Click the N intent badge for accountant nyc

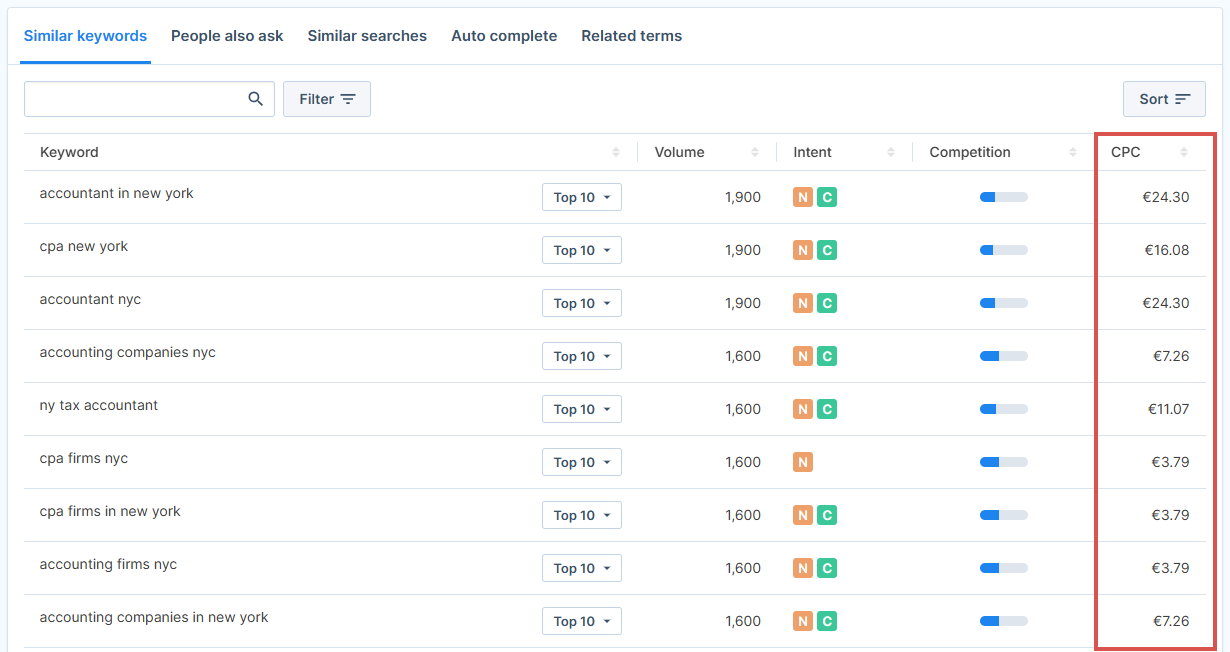coord(803,303)
